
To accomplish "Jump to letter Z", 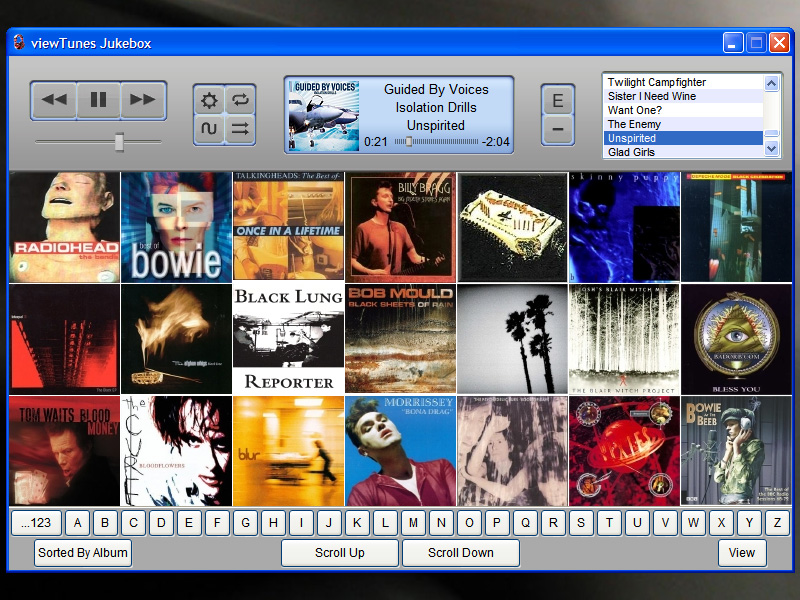I will pyautogui.click(x=777, y=522).
